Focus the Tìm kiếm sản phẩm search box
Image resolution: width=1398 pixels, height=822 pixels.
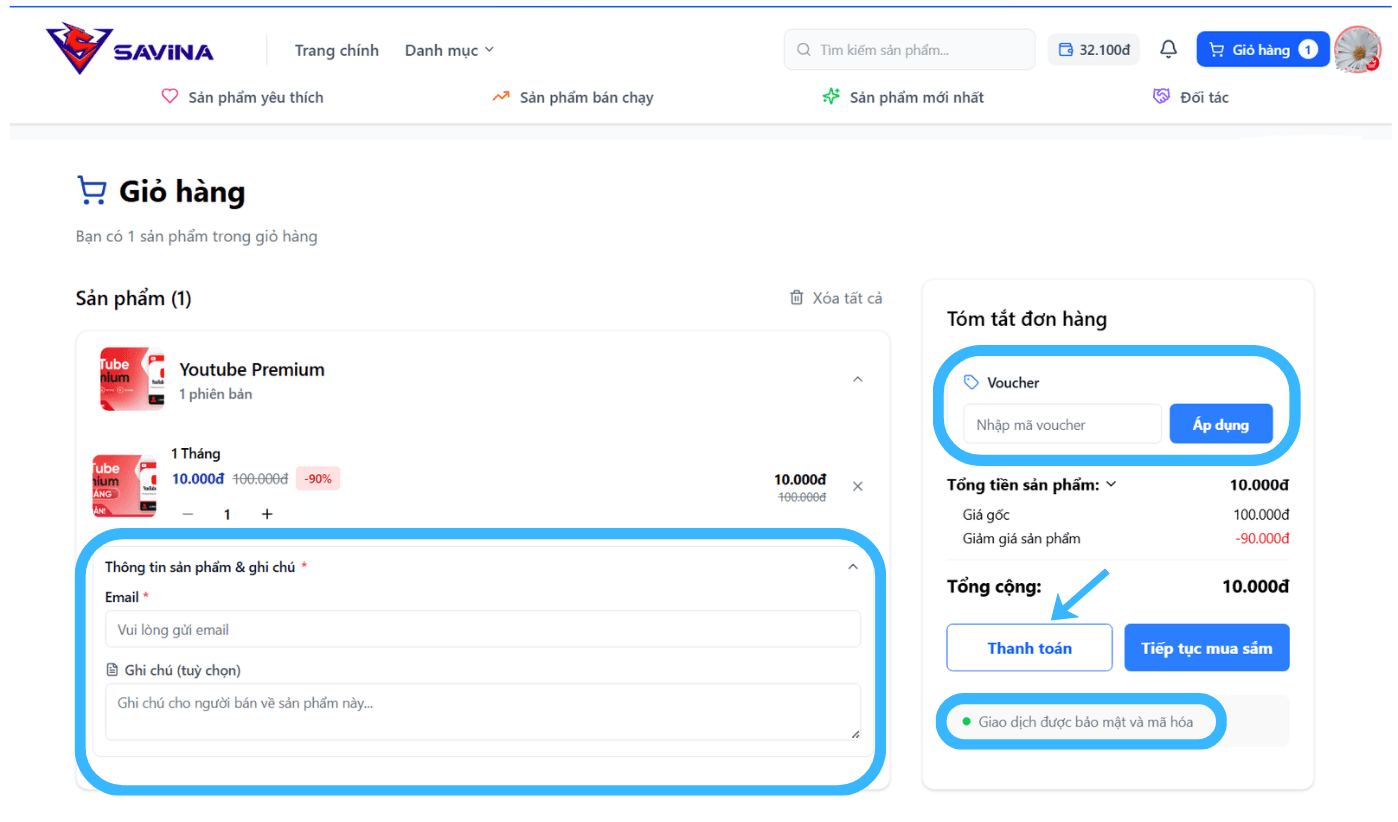click(910, 49)
